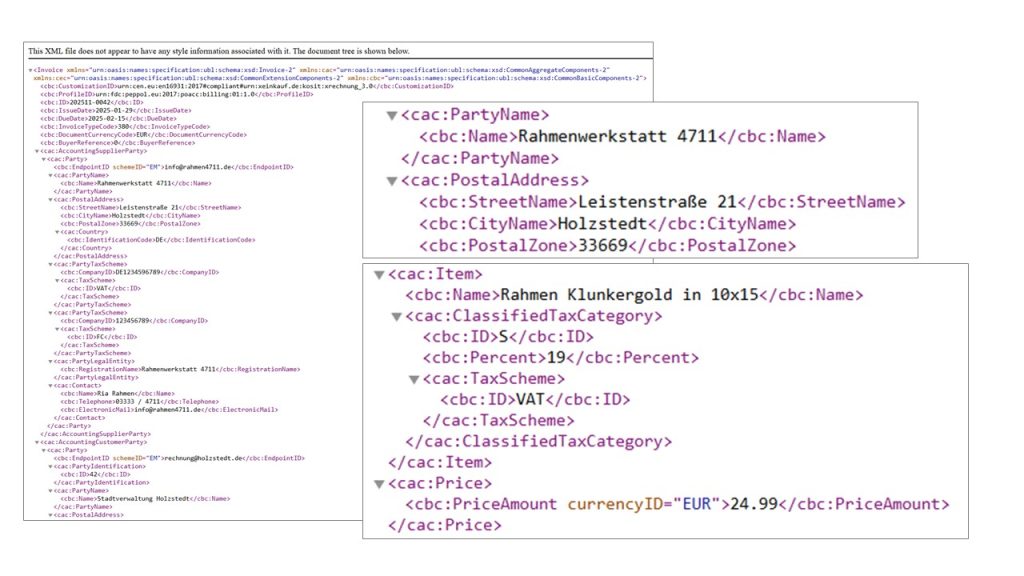Click the currencyID attribute value EUR
The image size is (1024, 576).
pyautogui.click(x=702, y=504)
